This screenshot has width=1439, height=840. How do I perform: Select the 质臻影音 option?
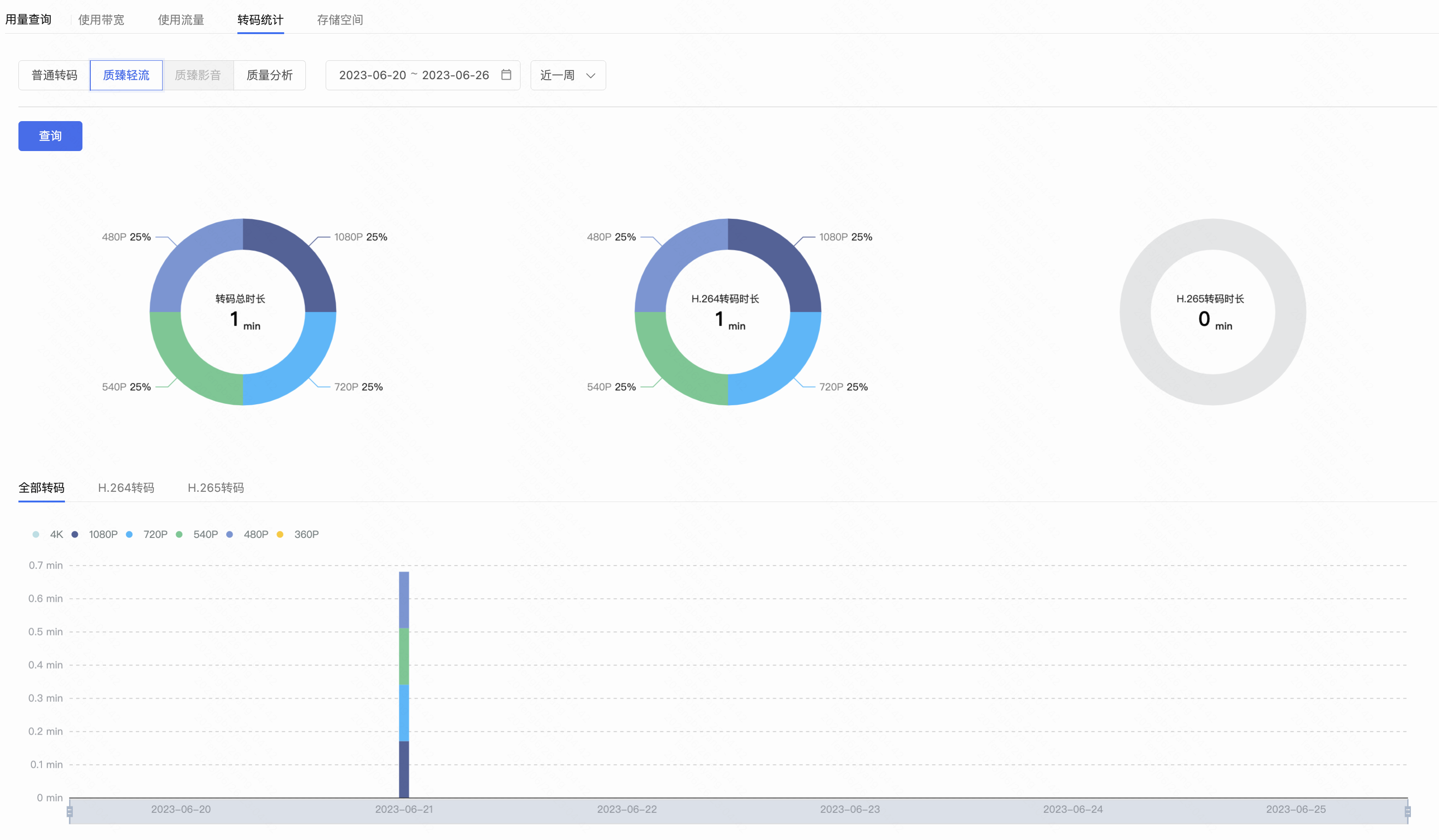click(198, 76)
